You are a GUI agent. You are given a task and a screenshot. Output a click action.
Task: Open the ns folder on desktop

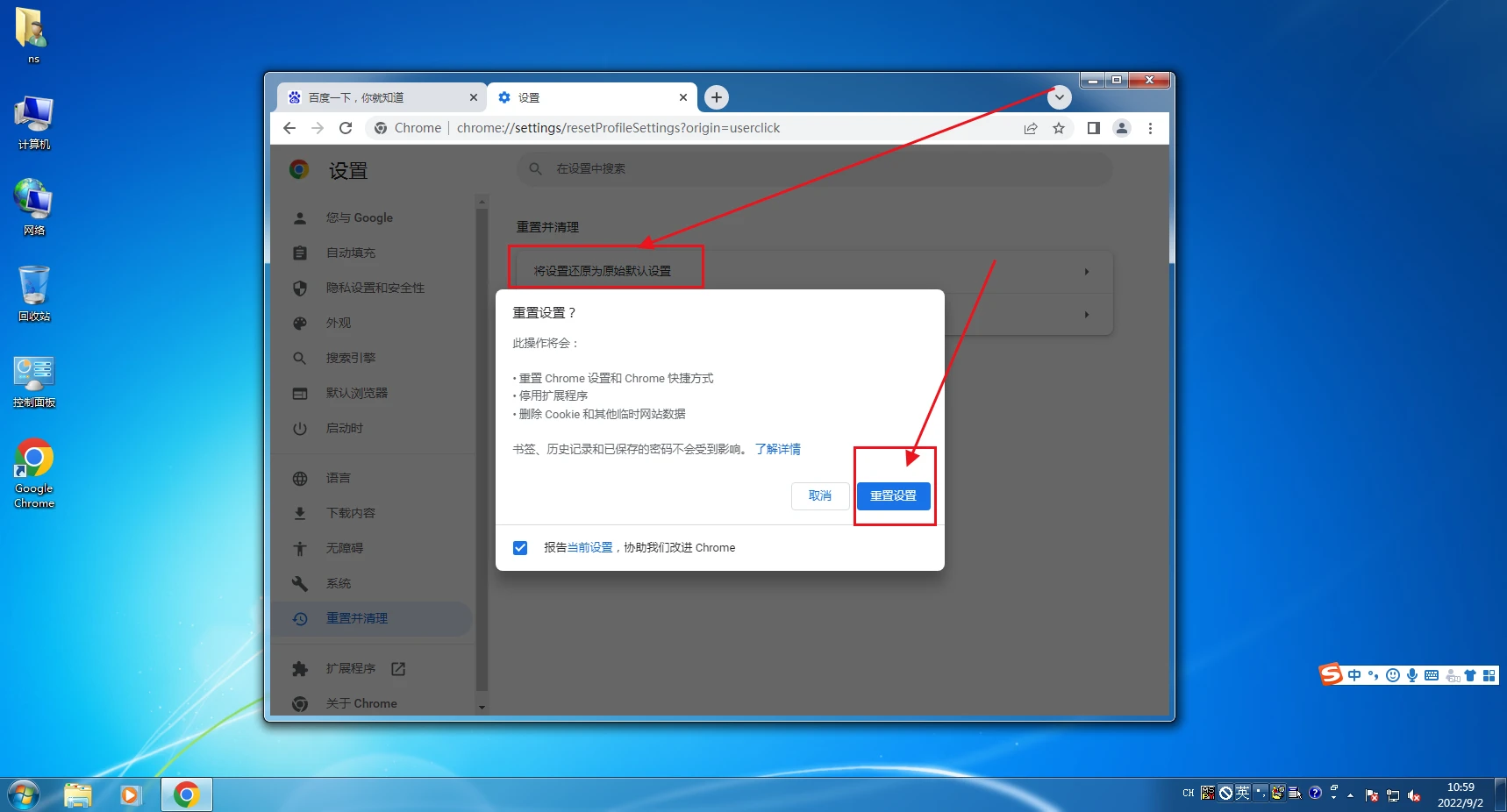tap(32, 35)
